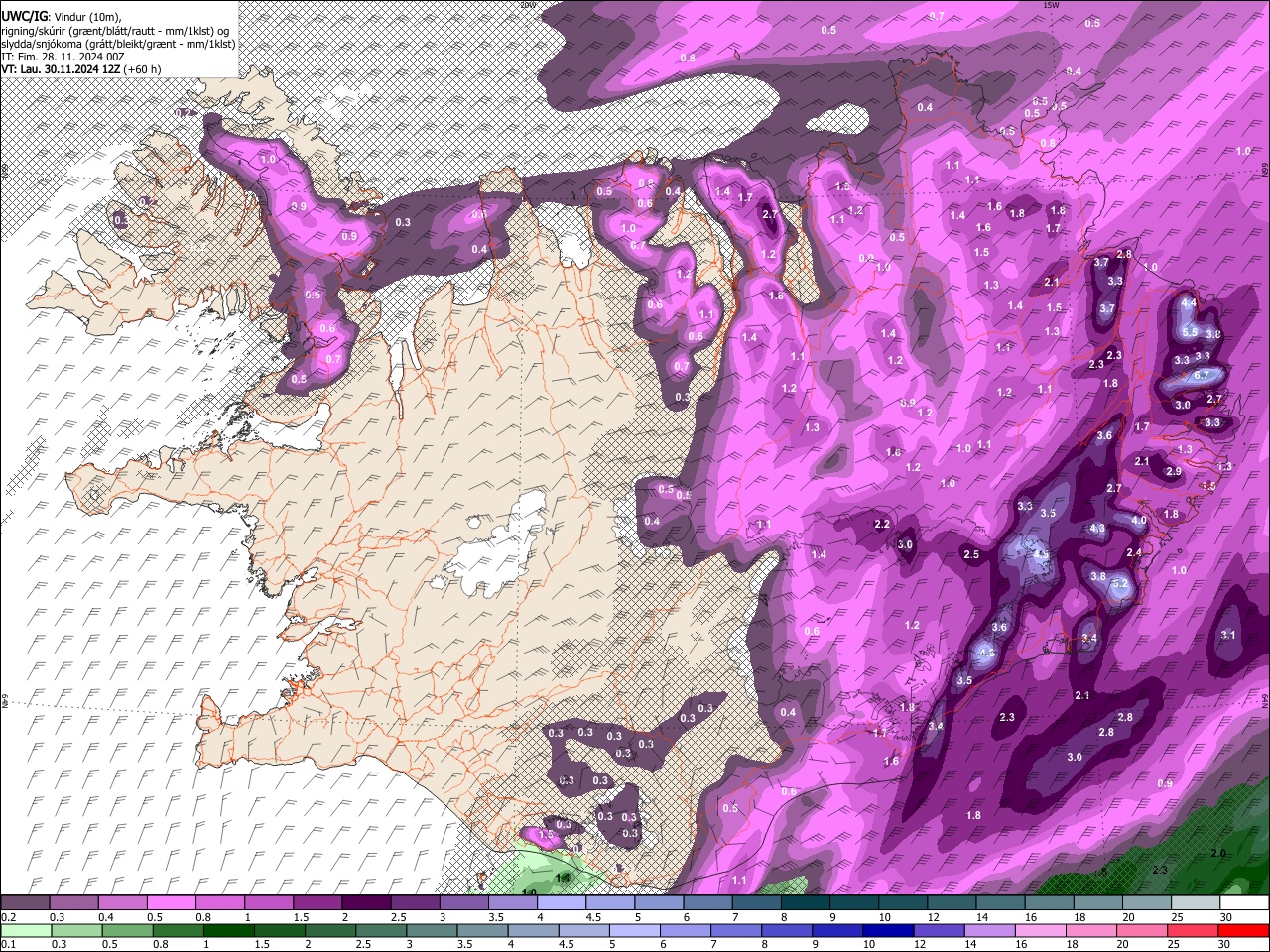
Task: Click the 4.0 snowfall value on the map
Action: 1139,520
